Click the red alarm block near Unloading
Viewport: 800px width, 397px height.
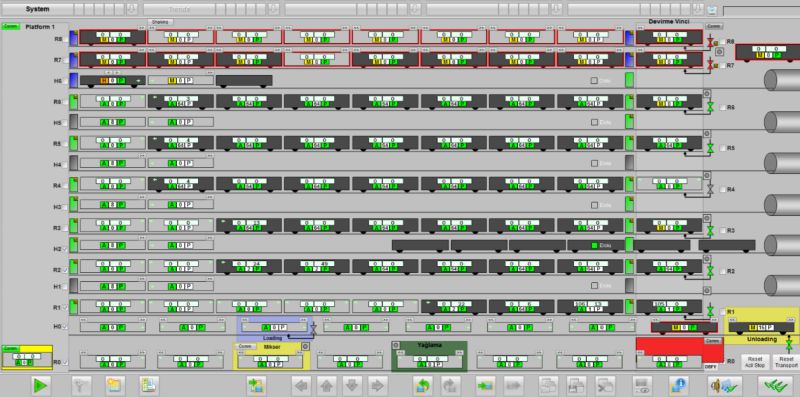[x=679, y=350]
